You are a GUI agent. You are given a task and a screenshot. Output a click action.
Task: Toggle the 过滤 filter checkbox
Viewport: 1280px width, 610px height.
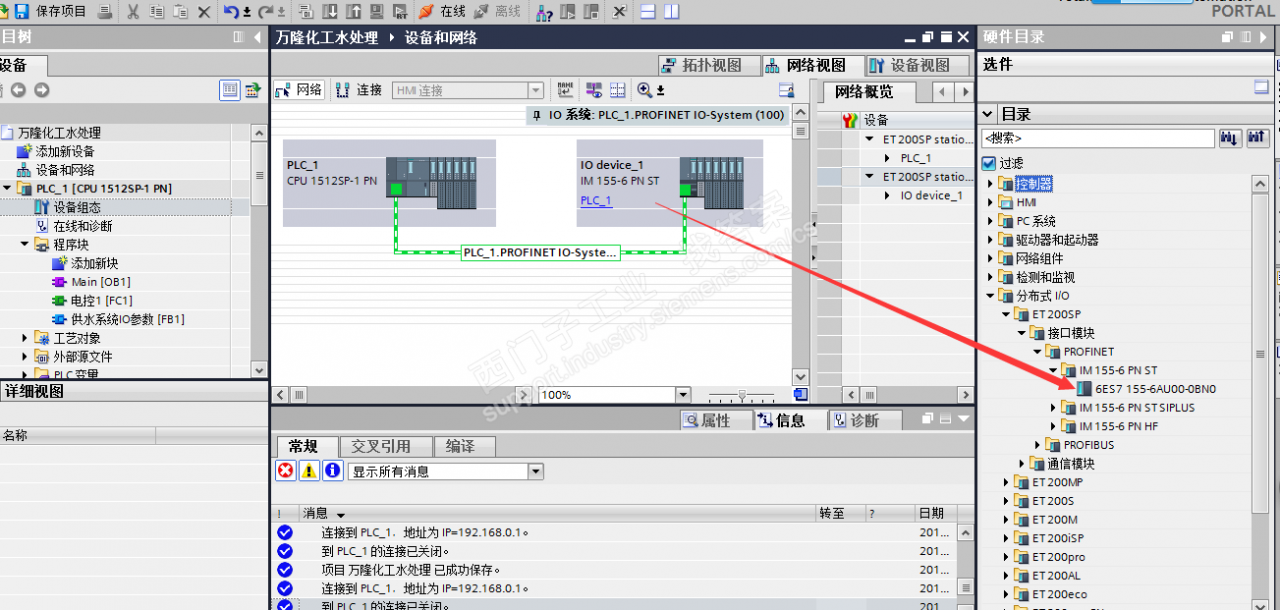pyautogui.click(x=989, y=163)
